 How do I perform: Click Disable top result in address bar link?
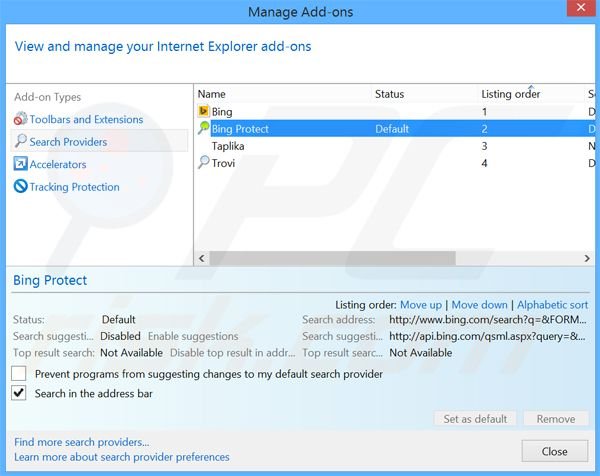point(233,353)
